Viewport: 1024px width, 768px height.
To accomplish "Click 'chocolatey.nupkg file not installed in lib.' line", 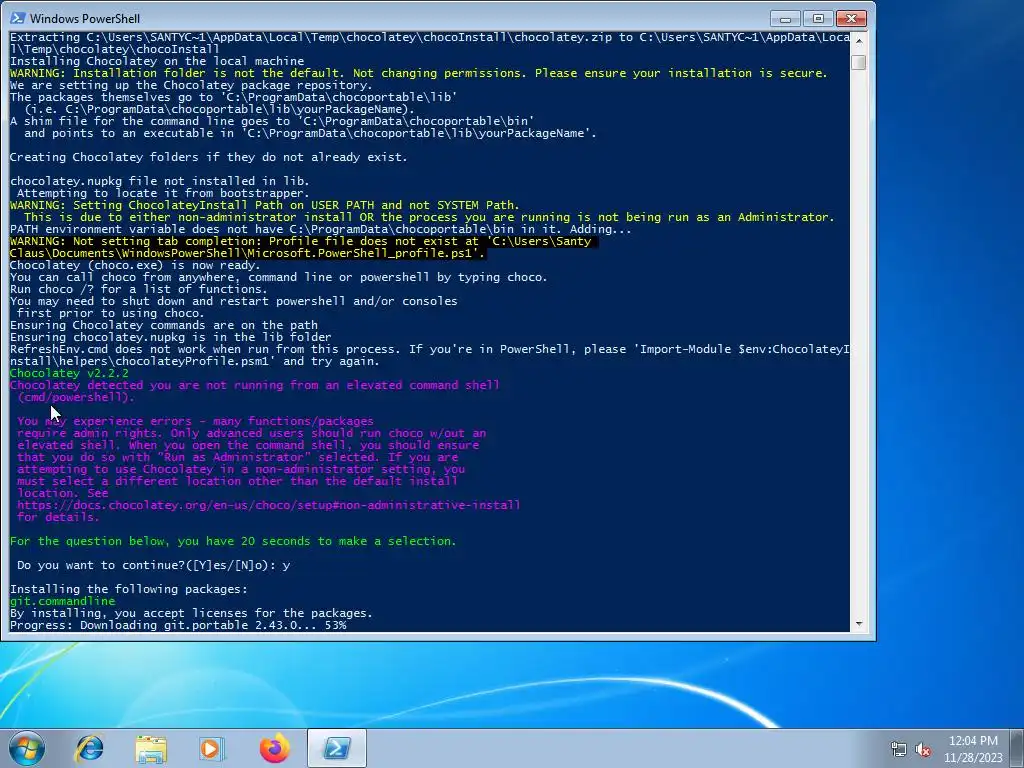I will click(159, 181).
